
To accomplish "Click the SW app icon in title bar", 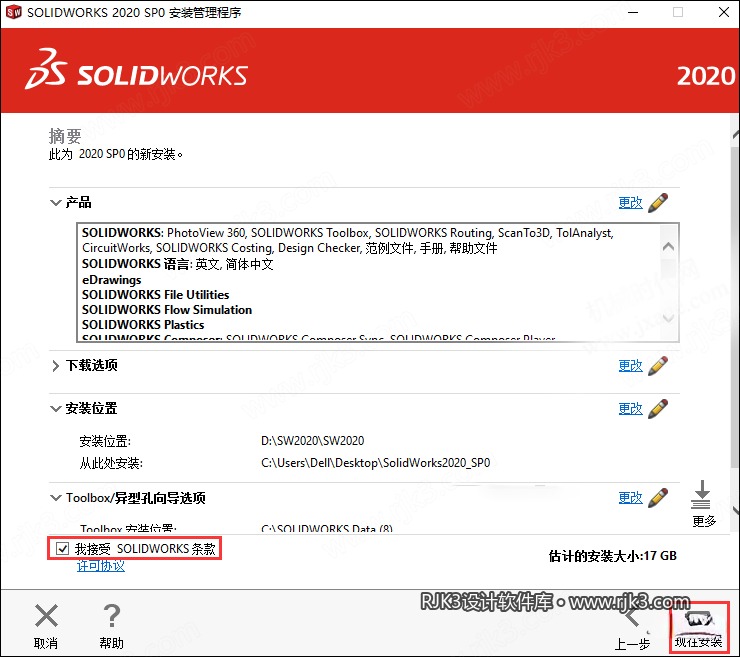I will (x=13, y=12).
